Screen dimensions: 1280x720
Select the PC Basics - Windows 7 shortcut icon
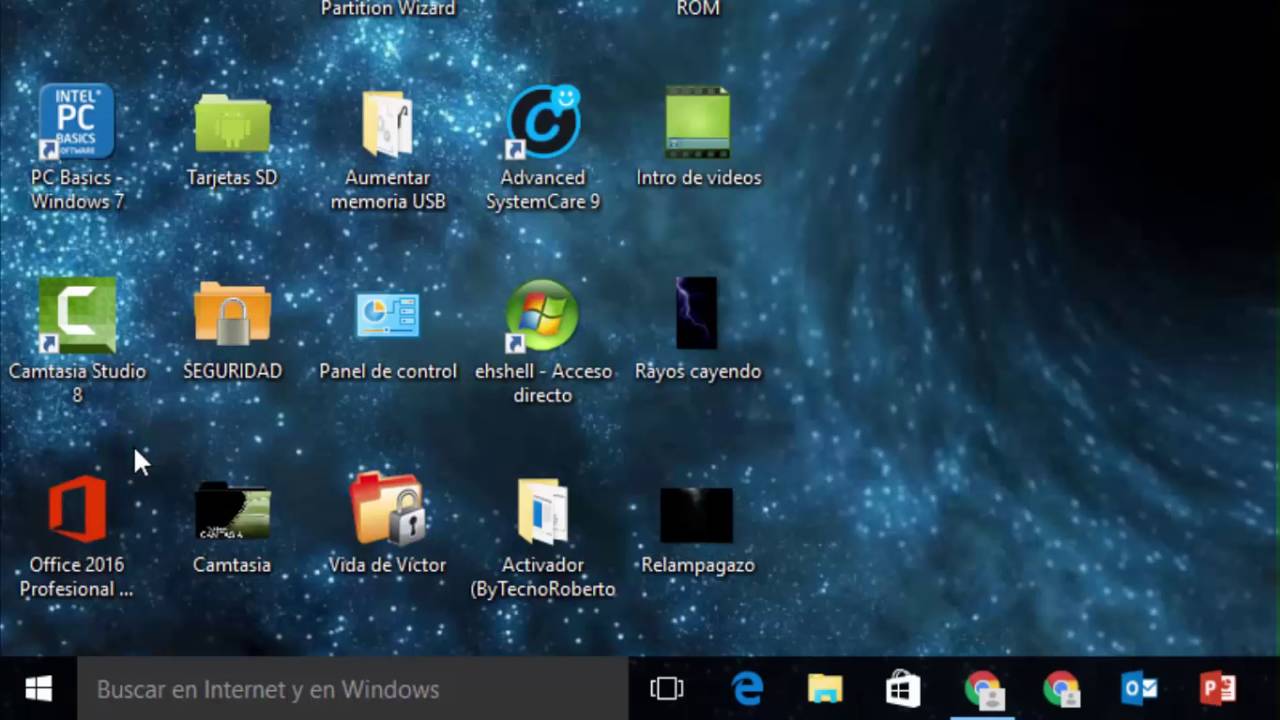point(77,122)
